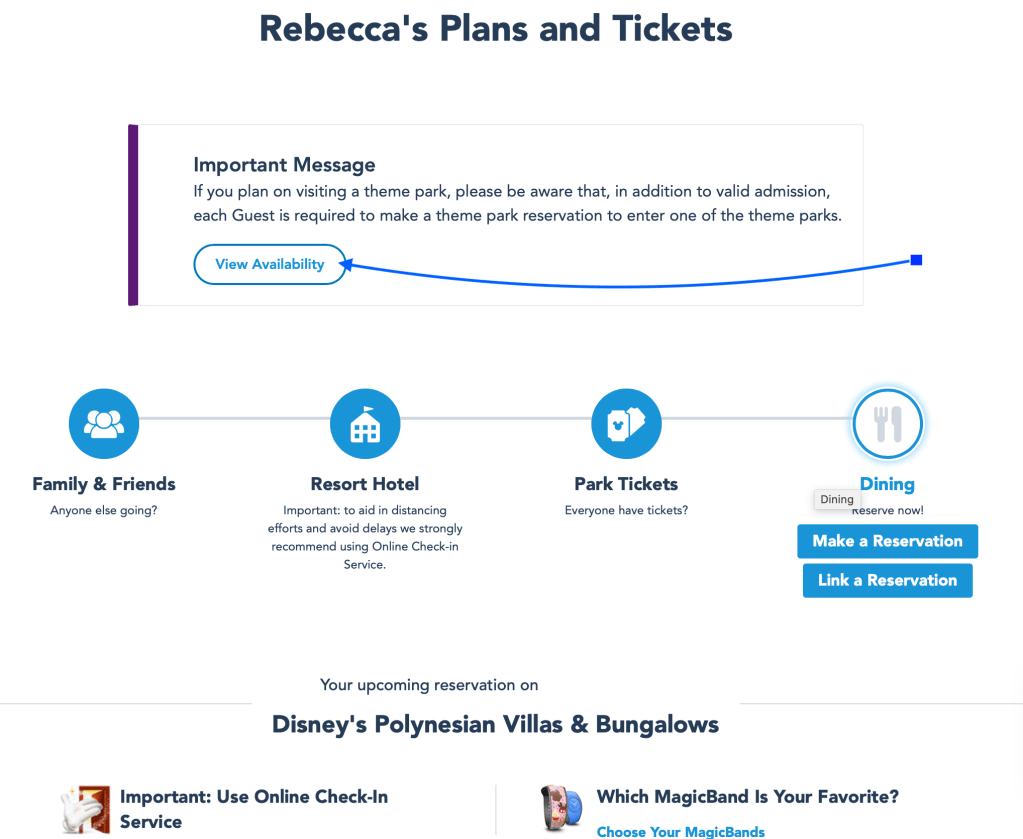Click Make a Reservation button
Screen dimensions: 1023x839
(887, 541)
